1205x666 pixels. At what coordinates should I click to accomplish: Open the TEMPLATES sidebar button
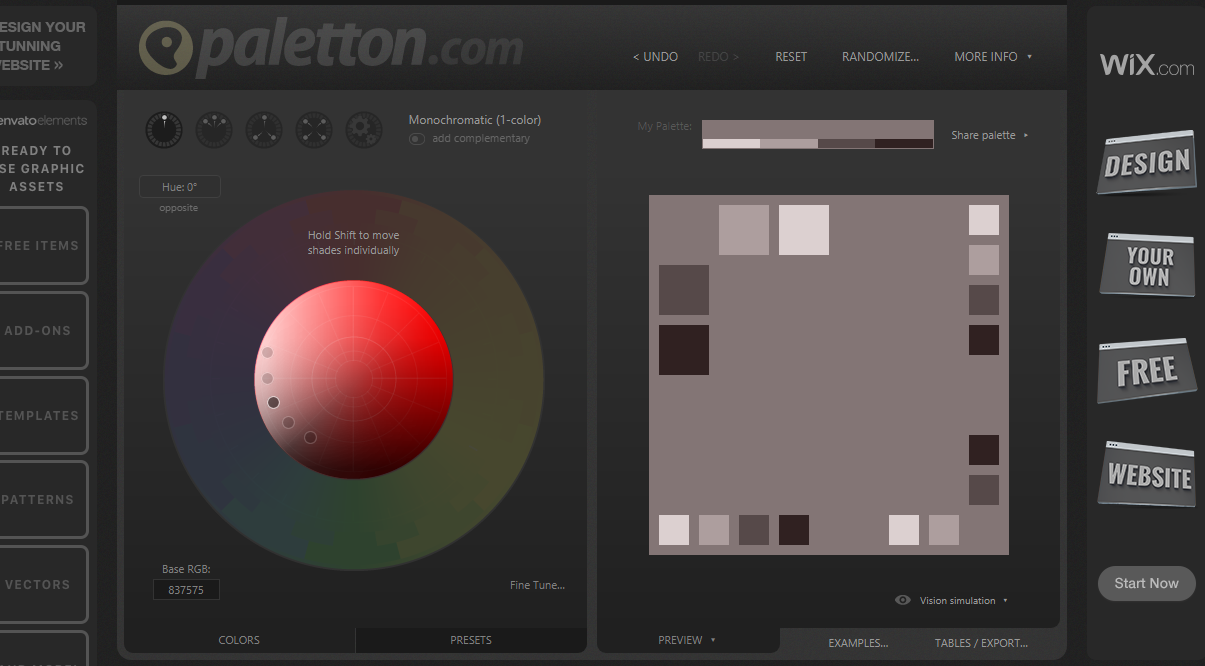(x=40, y=415)
